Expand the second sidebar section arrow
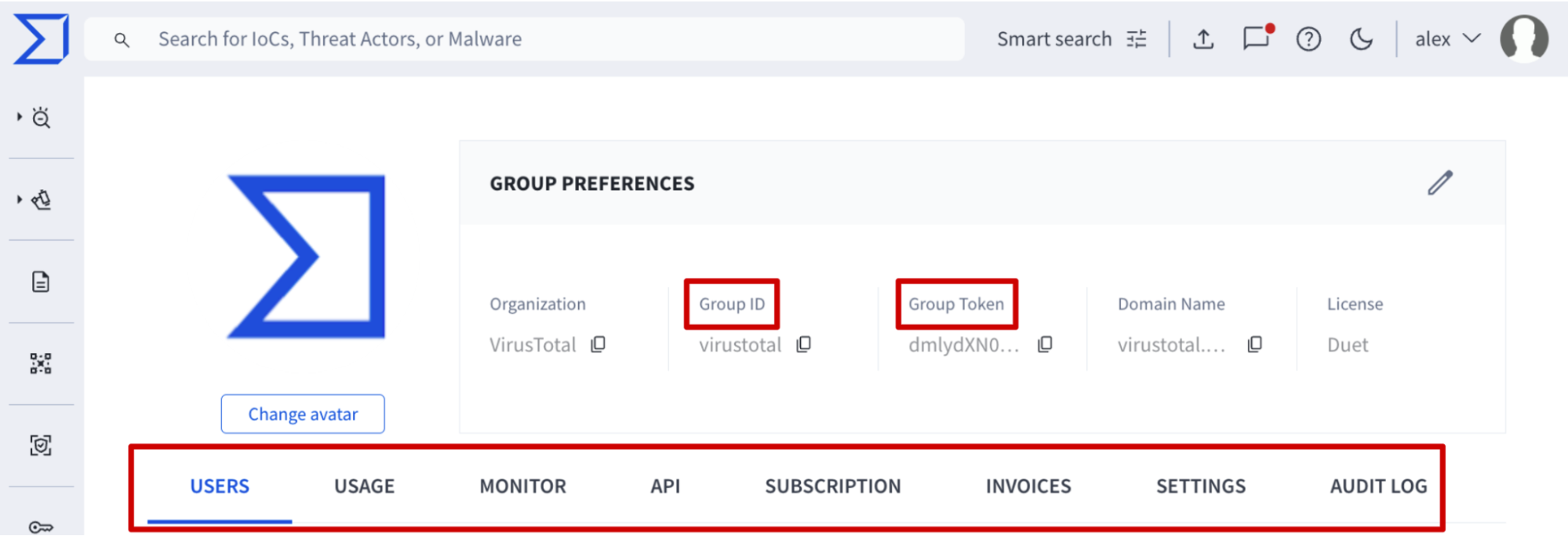 [x=20, y=199]
